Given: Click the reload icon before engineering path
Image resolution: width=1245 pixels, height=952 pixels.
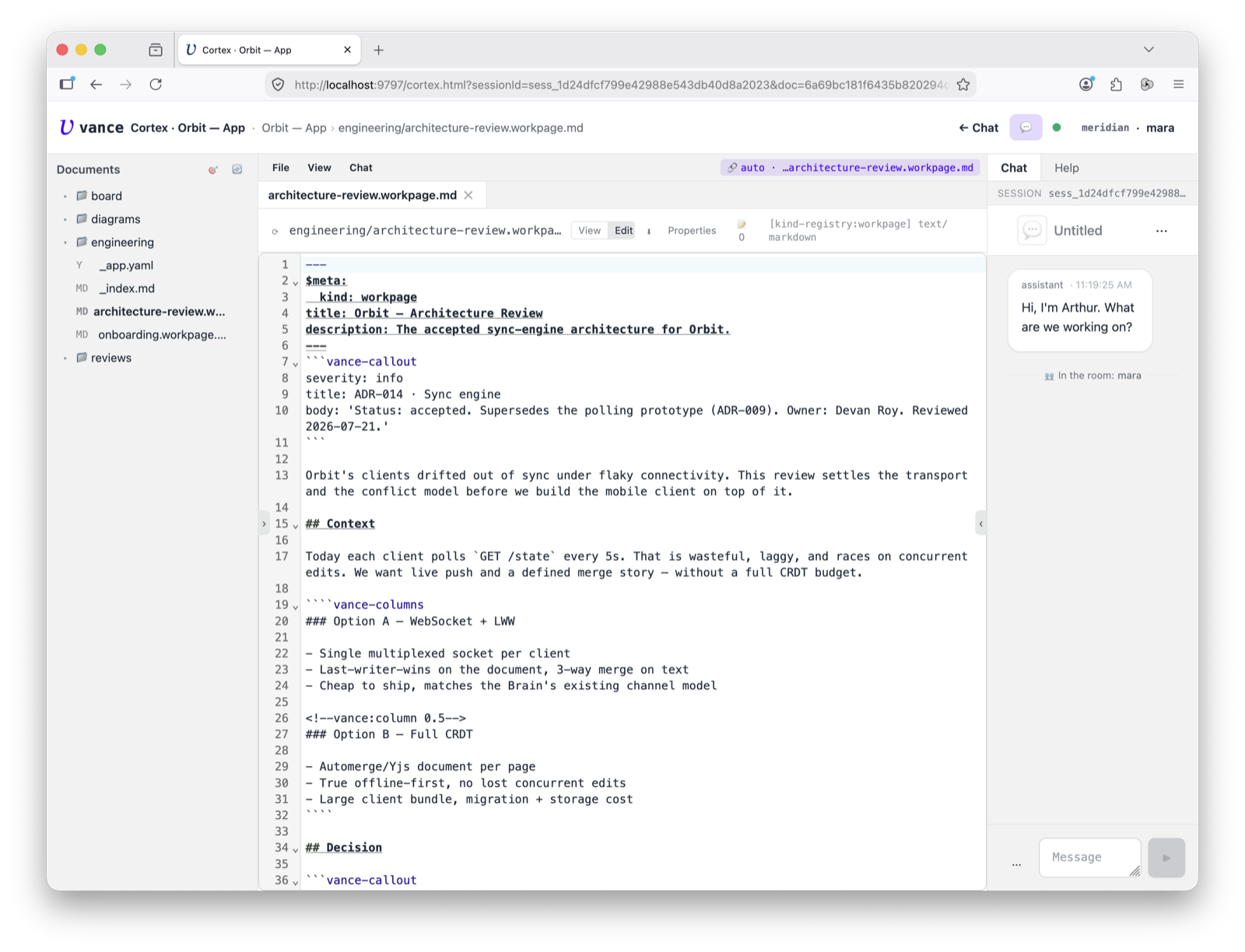Looking at the screenshot, I should coord(275,231).
